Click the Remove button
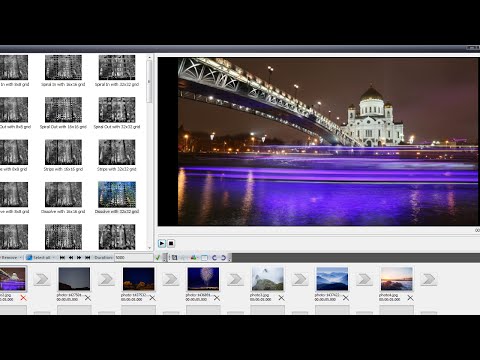The height and width of the screenshot is (360, 480). 9,257
